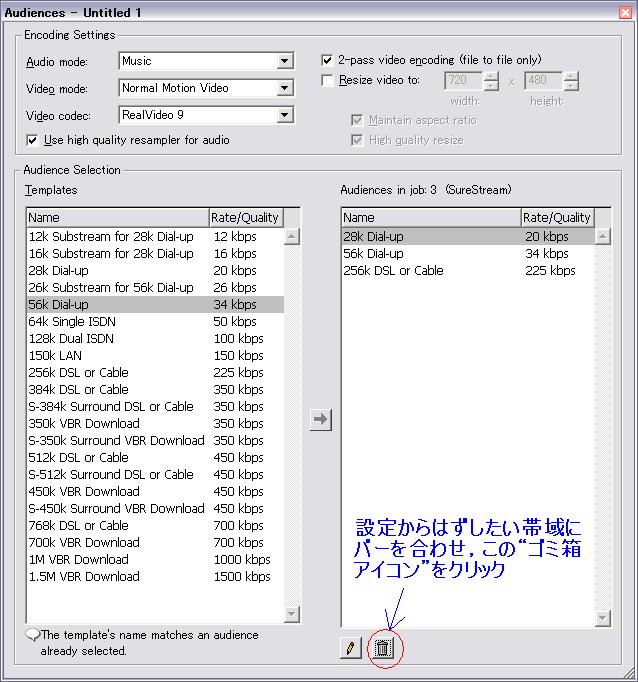Toggle High quality resize checkbox
Image resolution: width=638 pixels, height=682 pixels.
(357, 140)
